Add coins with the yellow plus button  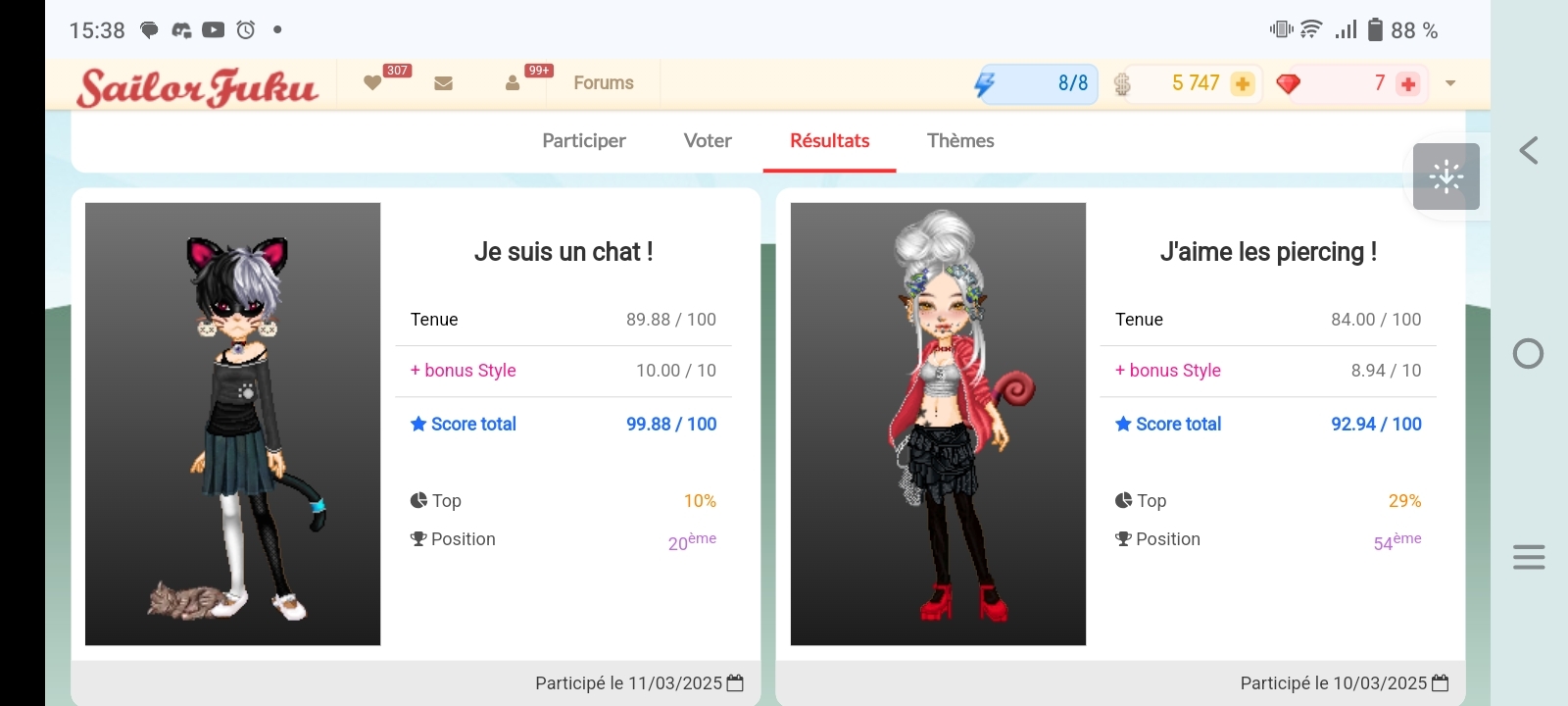click(x=1242, y=84)
